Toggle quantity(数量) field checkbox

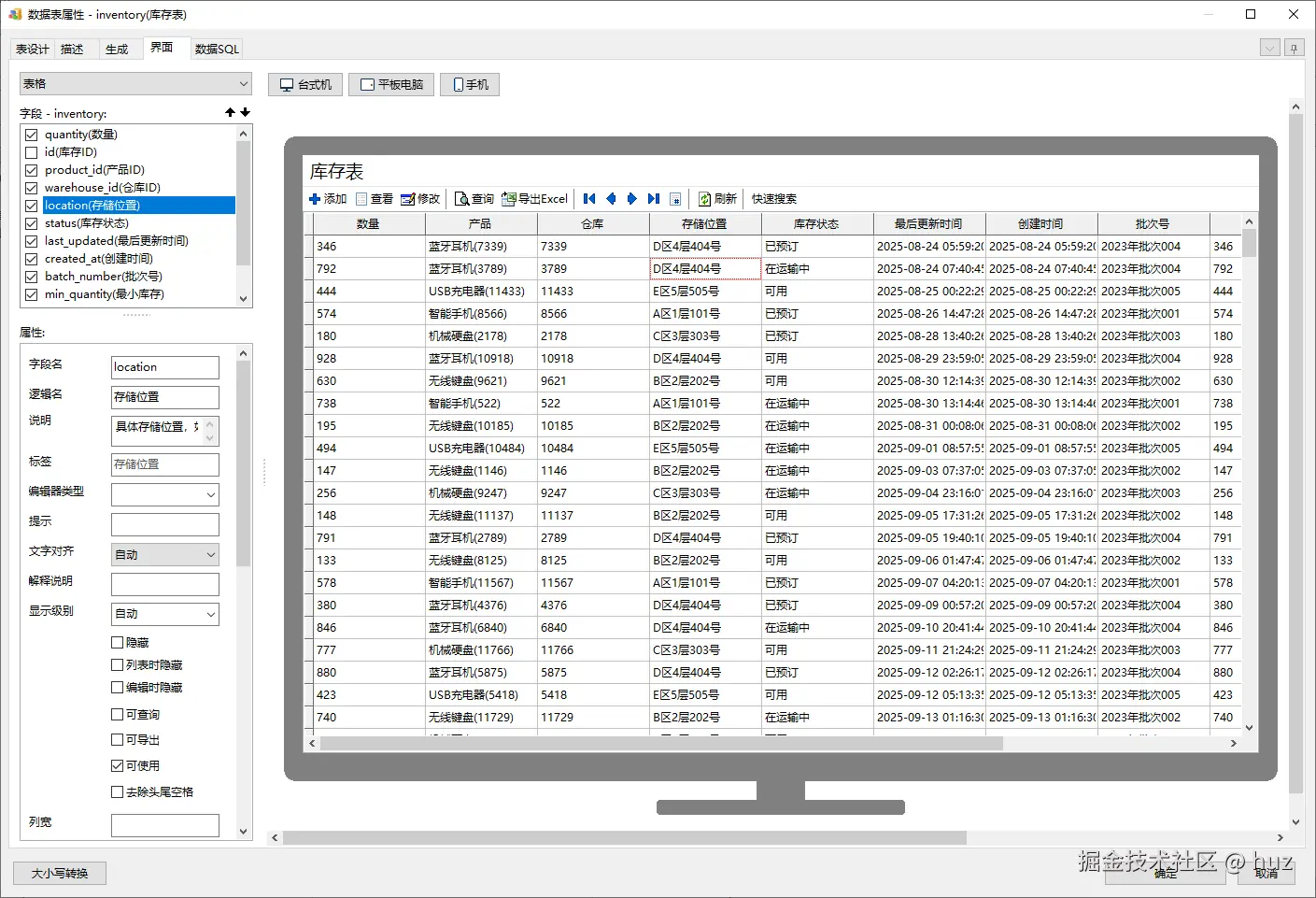tap(32, 135)
